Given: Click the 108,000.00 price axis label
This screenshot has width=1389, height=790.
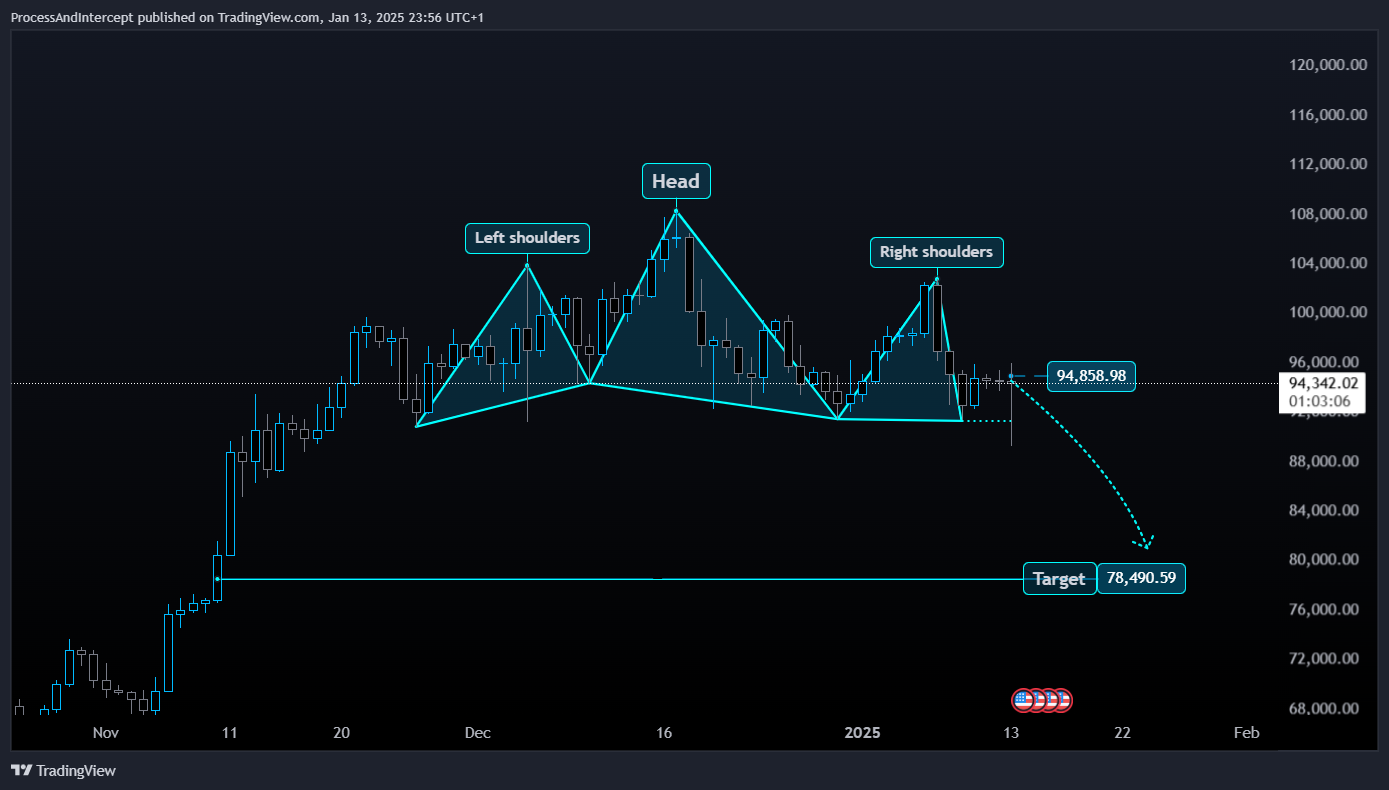Looking at the screenshot, I should (x=1327, y=214).
